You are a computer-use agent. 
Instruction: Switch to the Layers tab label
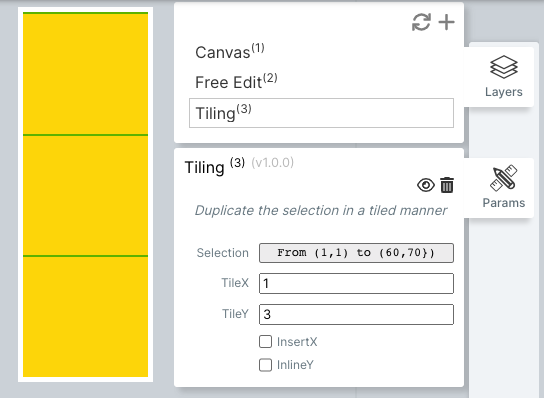point(504,92)
